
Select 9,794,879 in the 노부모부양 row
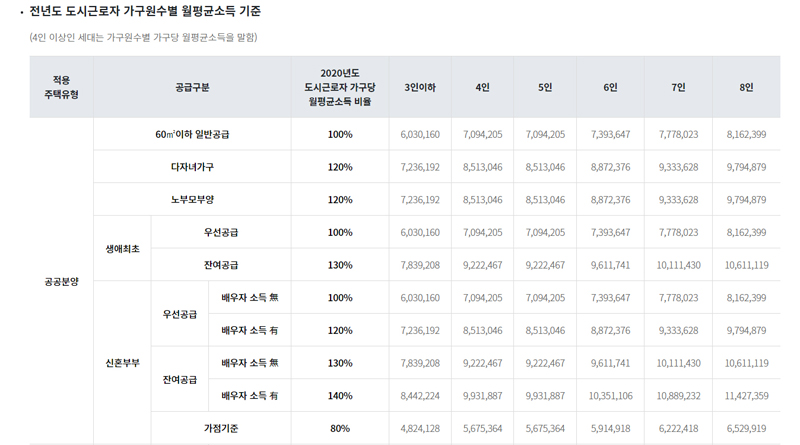click(x=746, y=200)
